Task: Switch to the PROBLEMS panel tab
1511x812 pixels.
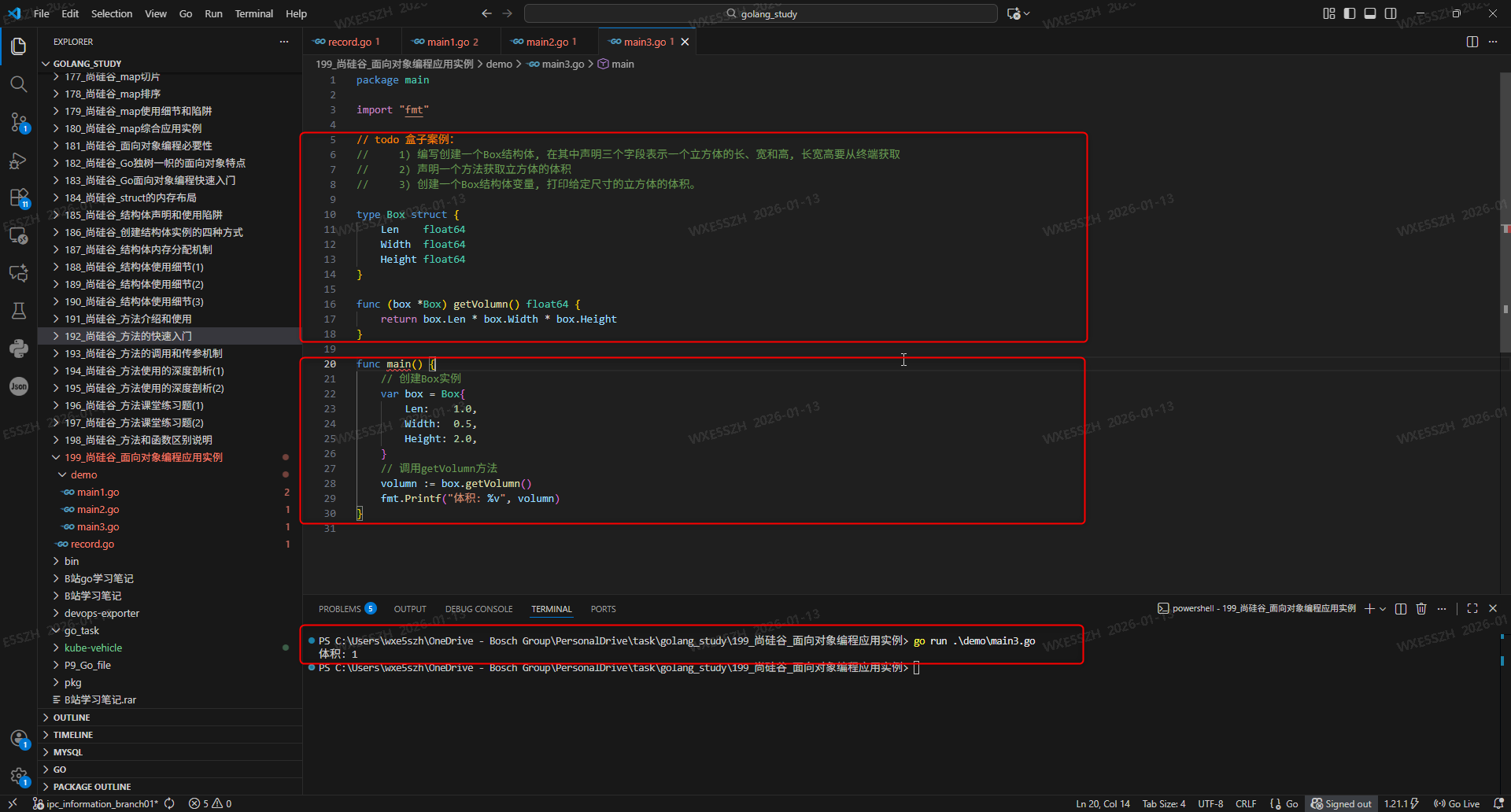Action: pyautogui.click(x=347, y=609)
